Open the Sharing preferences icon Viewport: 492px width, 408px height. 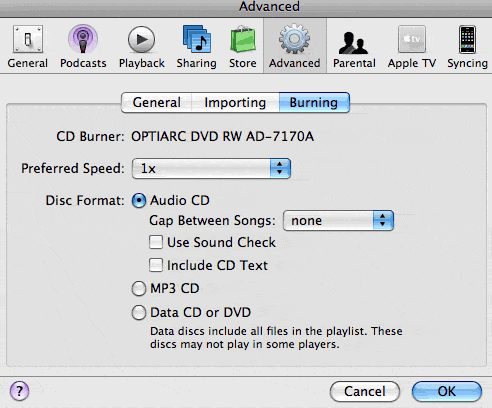point(197,39)
